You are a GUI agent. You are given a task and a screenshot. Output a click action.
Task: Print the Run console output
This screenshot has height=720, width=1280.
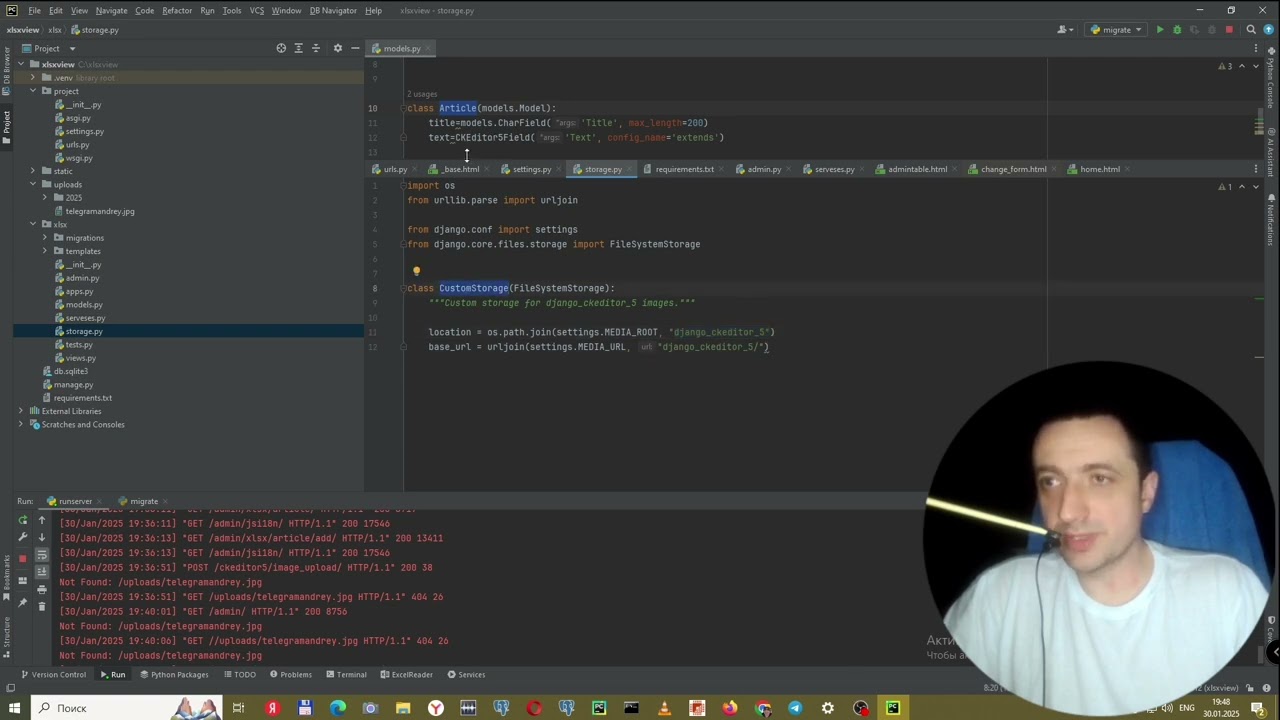[x=42, y=590]
